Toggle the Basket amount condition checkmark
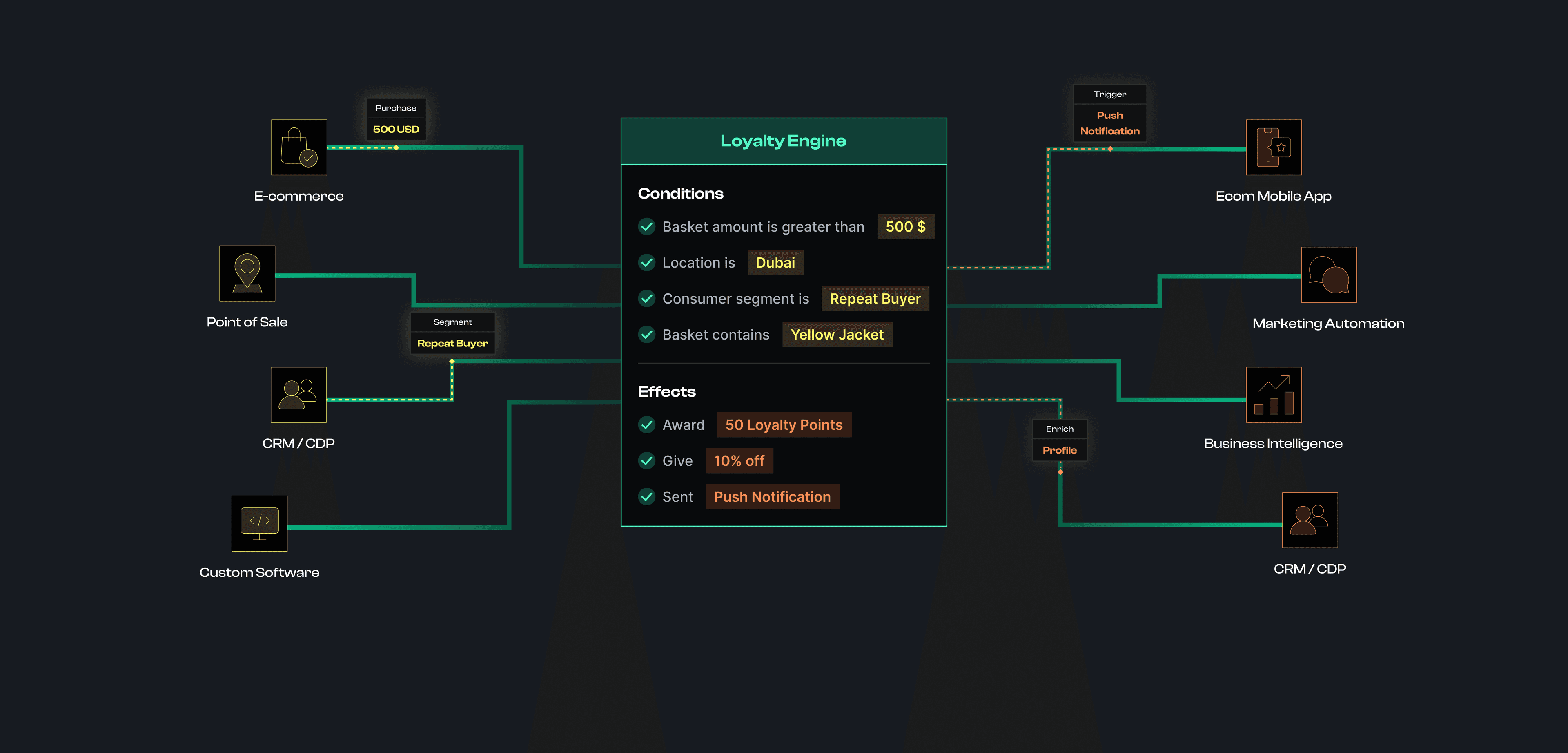1568x753 pixels. (x=646, y=227)
